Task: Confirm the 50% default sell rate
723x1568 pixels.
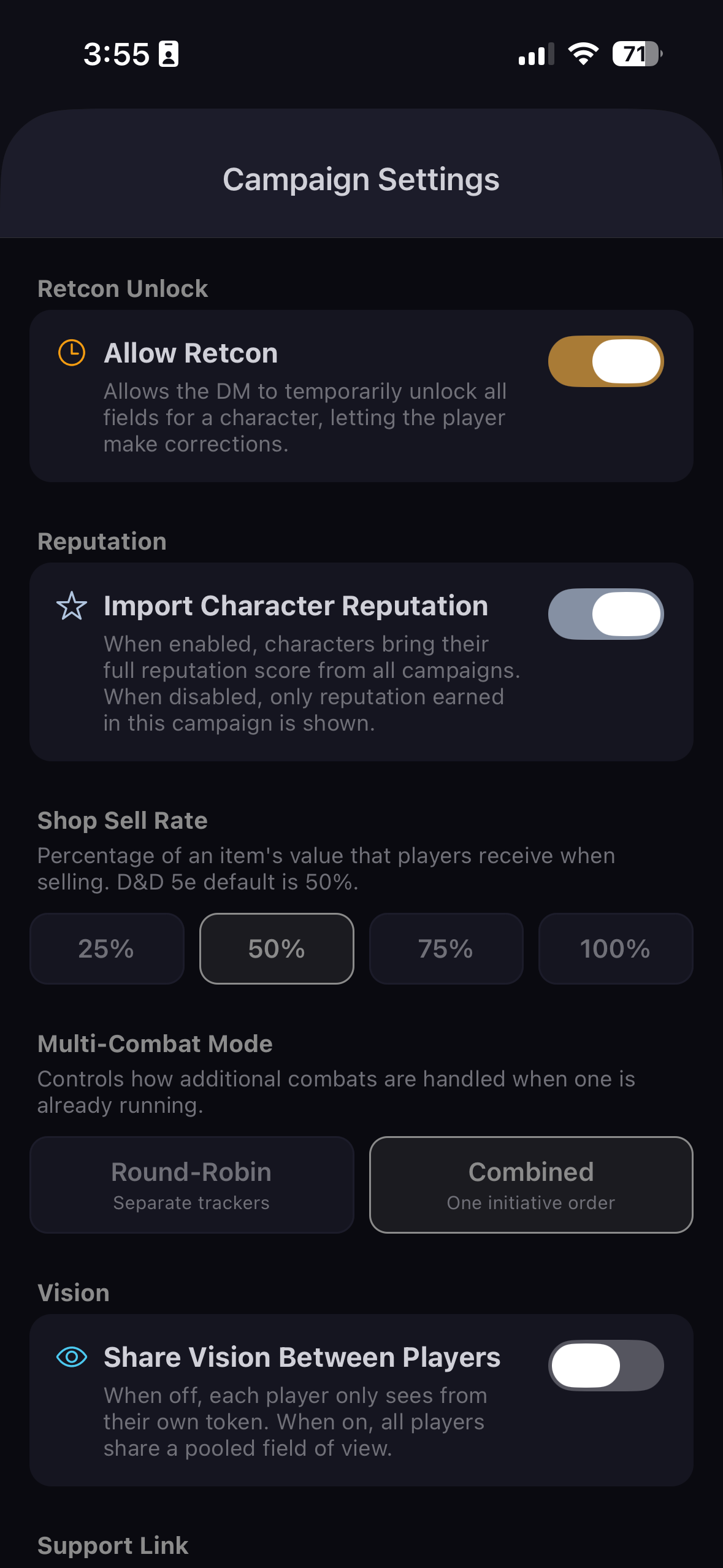Action: pyautogui.click(x=276, y=948)
